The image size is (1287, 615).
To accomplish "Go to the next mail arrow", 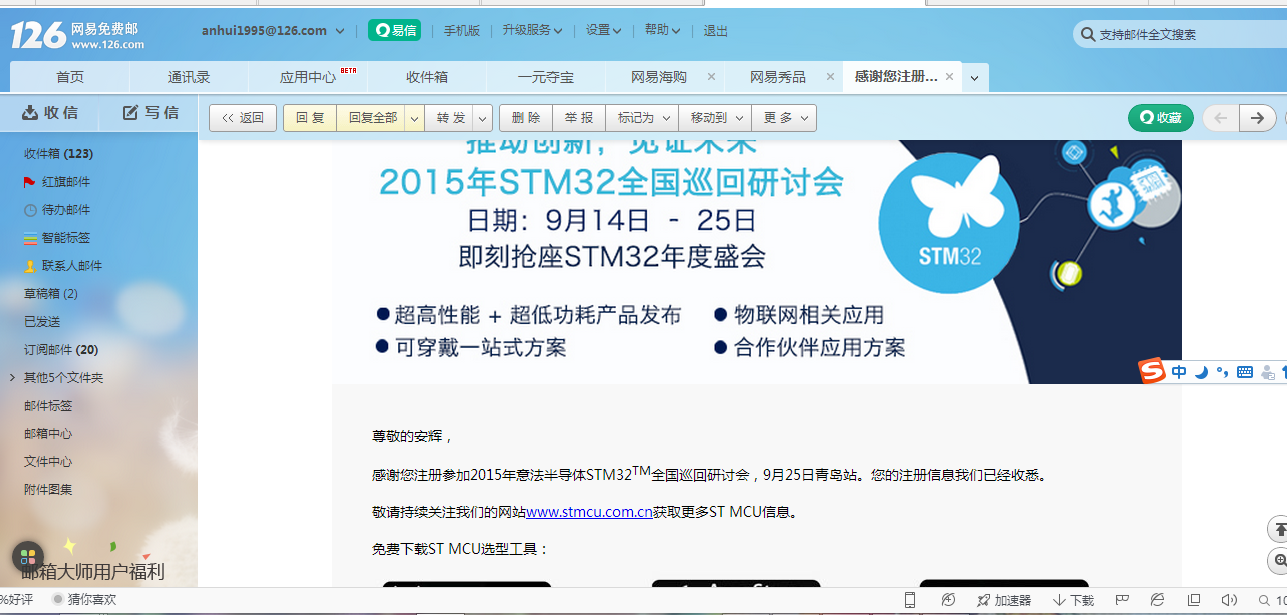I will click(1258, 118).
